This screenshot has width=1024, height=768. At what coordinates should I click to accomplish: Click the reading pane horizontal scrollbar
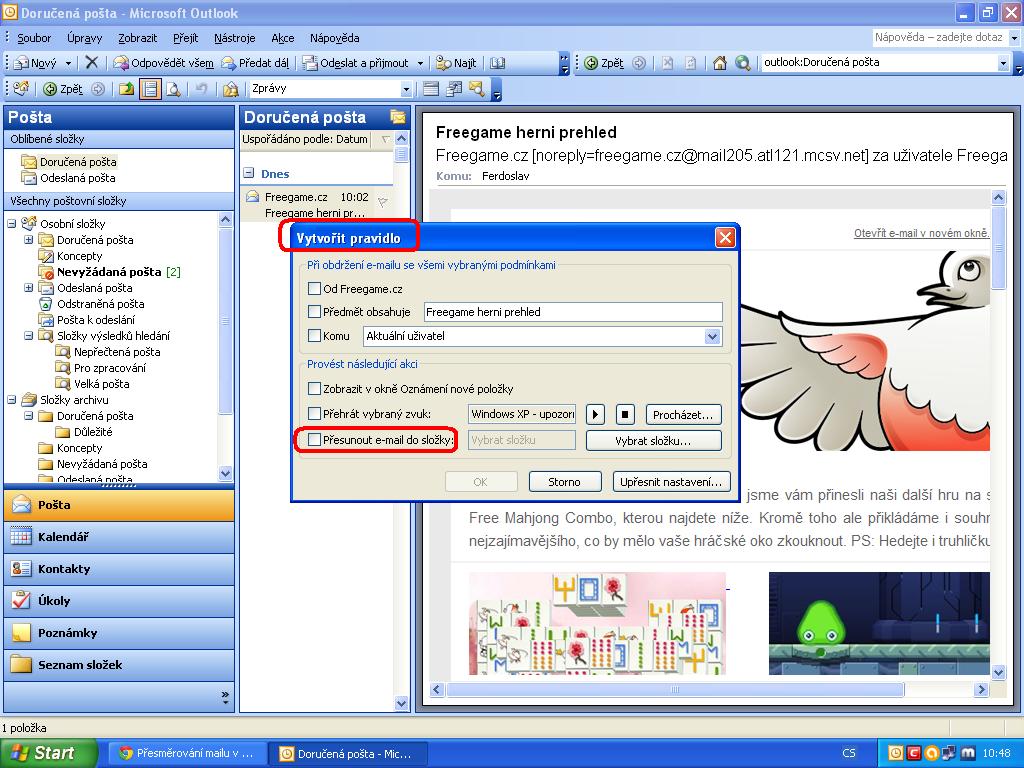pos(675,689)
